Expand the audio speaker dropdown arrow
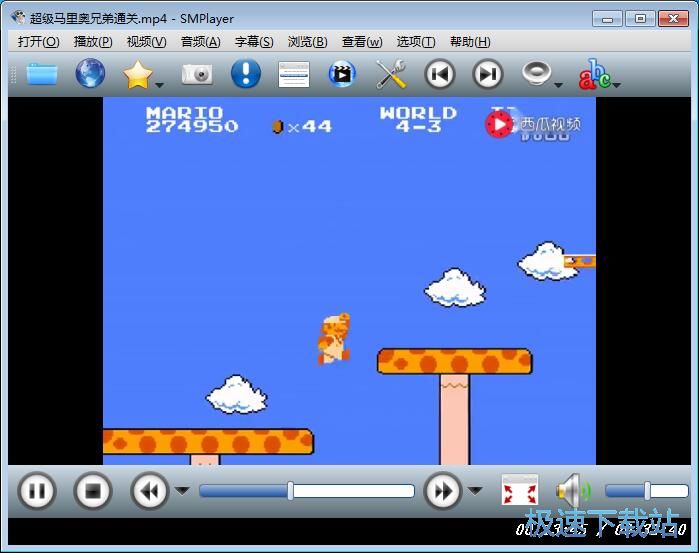This screenshot has height=553, width=699. tap(559, 84)
